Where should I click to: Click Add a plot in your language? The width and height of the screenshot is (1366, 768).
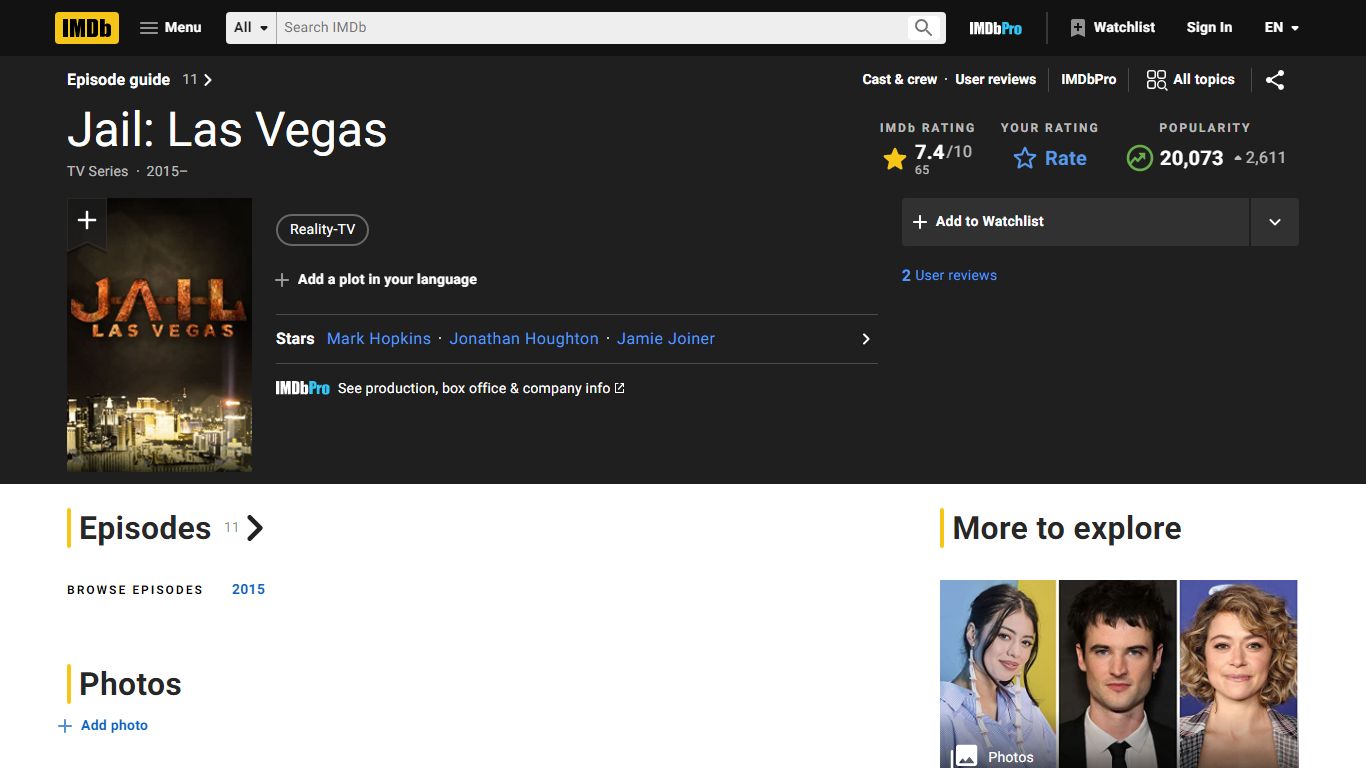tap(376, 280)
